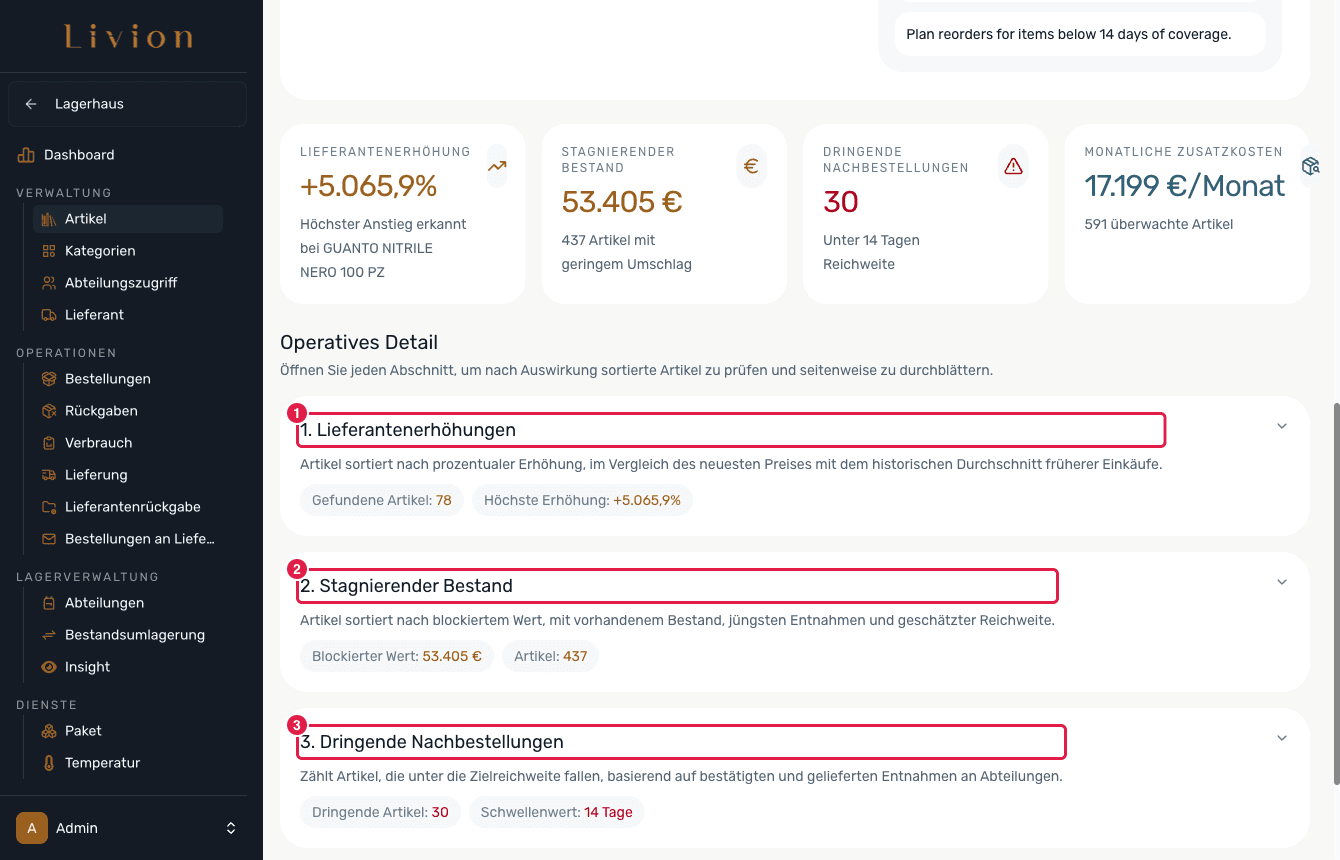The image size is (1340, 860).
Task: Open Lieferantenrückgabe
Action: coord(128,507)
